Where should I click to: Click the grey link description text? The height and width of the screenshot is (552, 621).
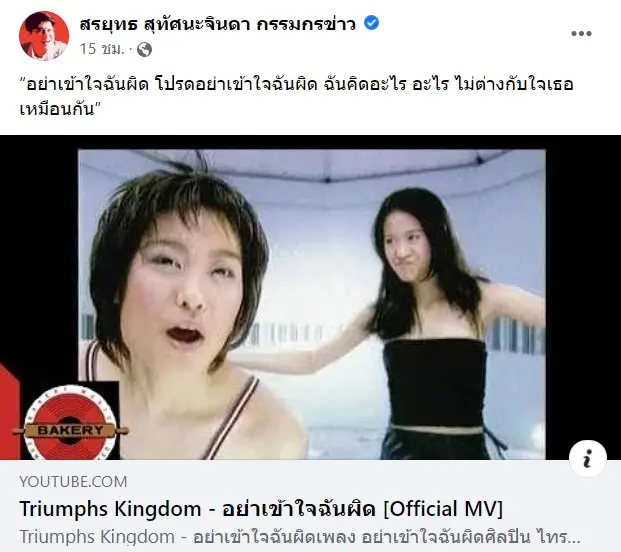pyautogui.click(x=300, y=537)
